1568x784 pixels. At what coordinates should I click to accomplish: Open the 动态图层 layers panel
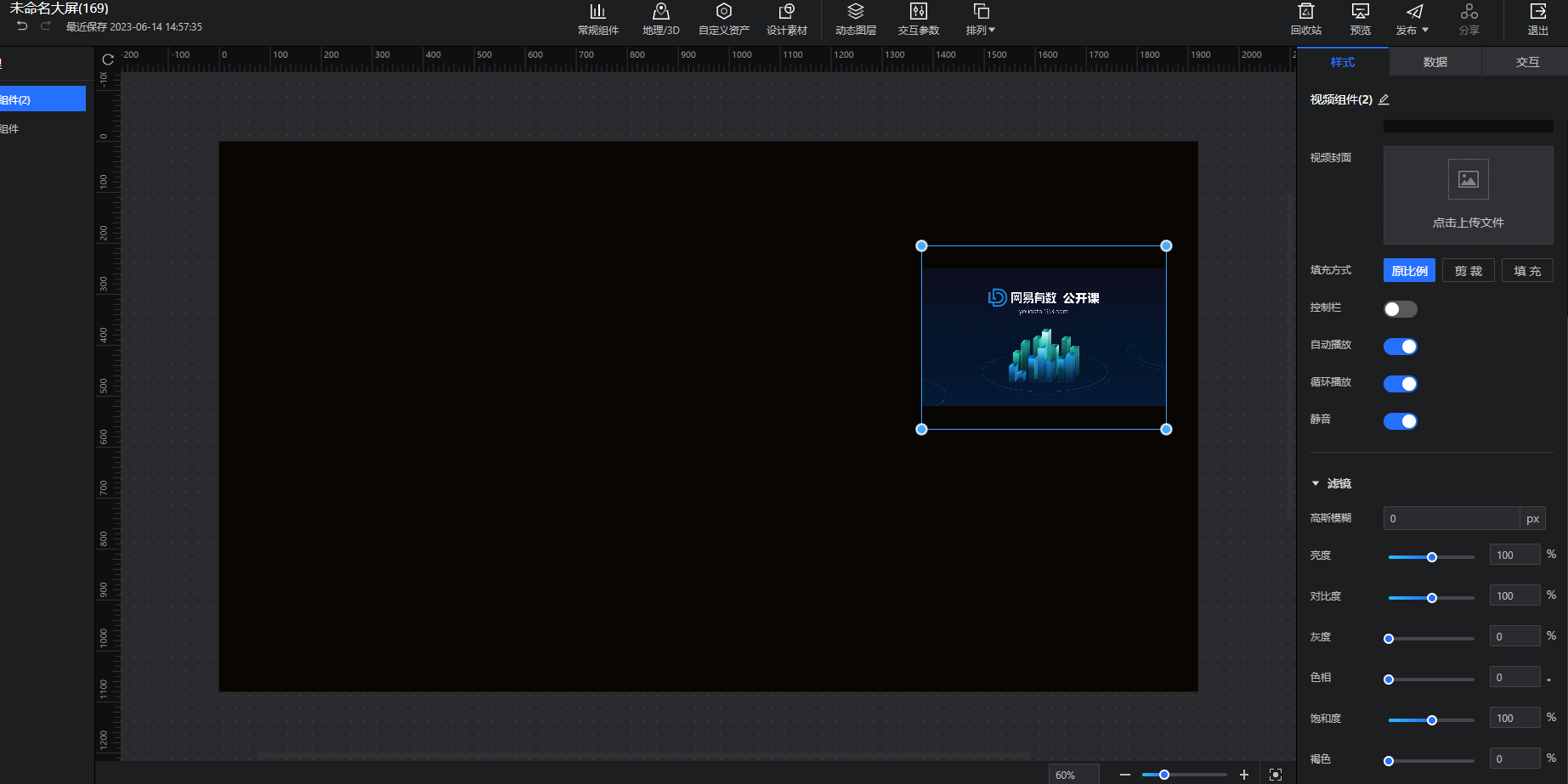coord(855,12)
